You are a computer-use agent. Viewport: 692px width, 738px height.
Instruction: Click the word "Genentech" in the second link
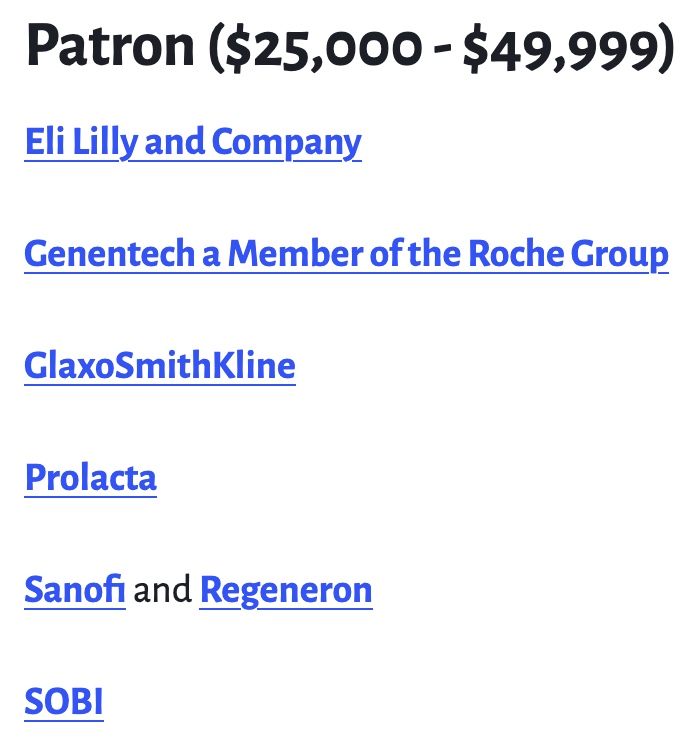[110, 254]
